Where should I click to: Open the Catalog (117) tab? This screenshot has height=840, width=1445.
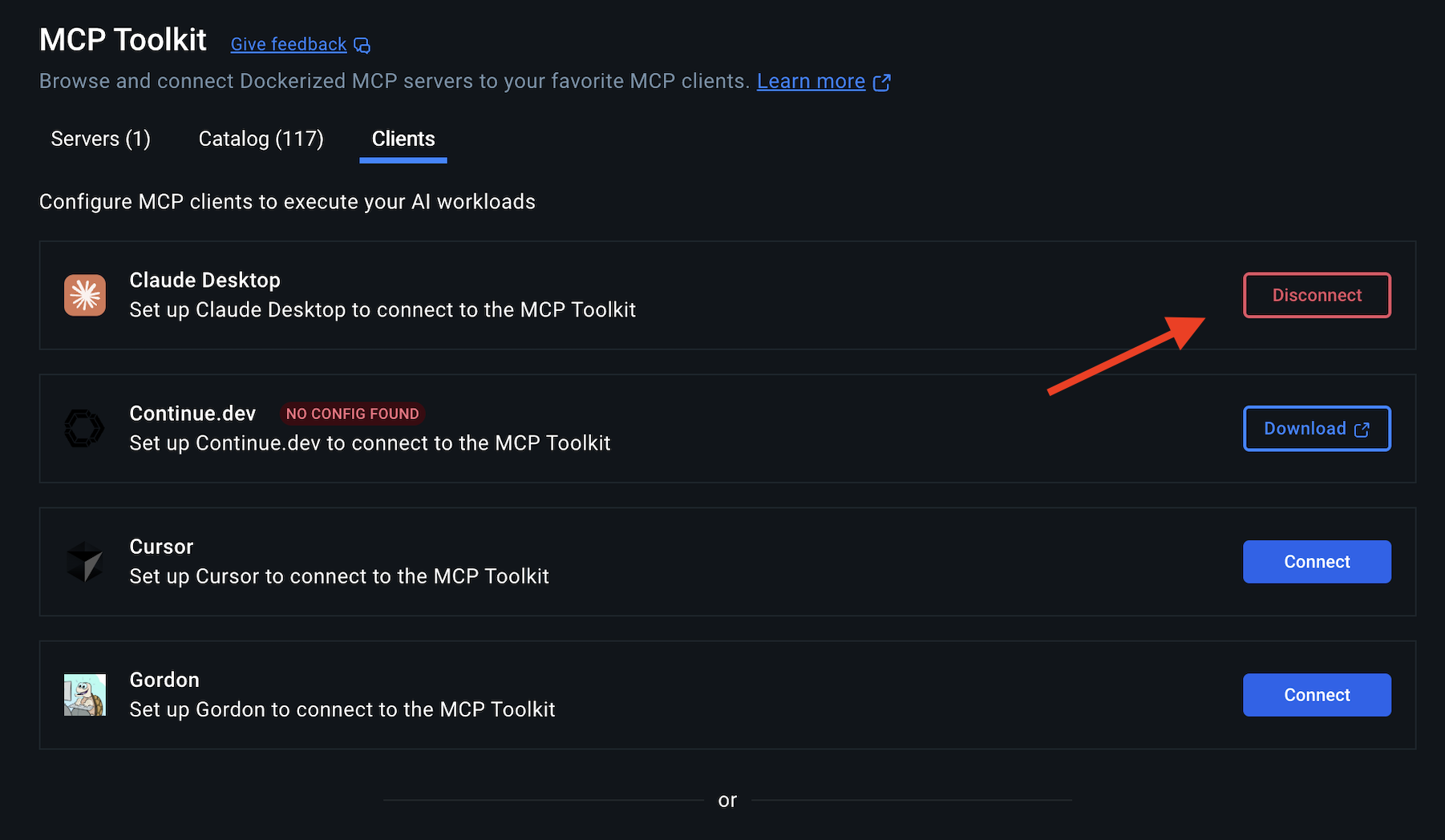pyautogui.click(x=261, y=139)
